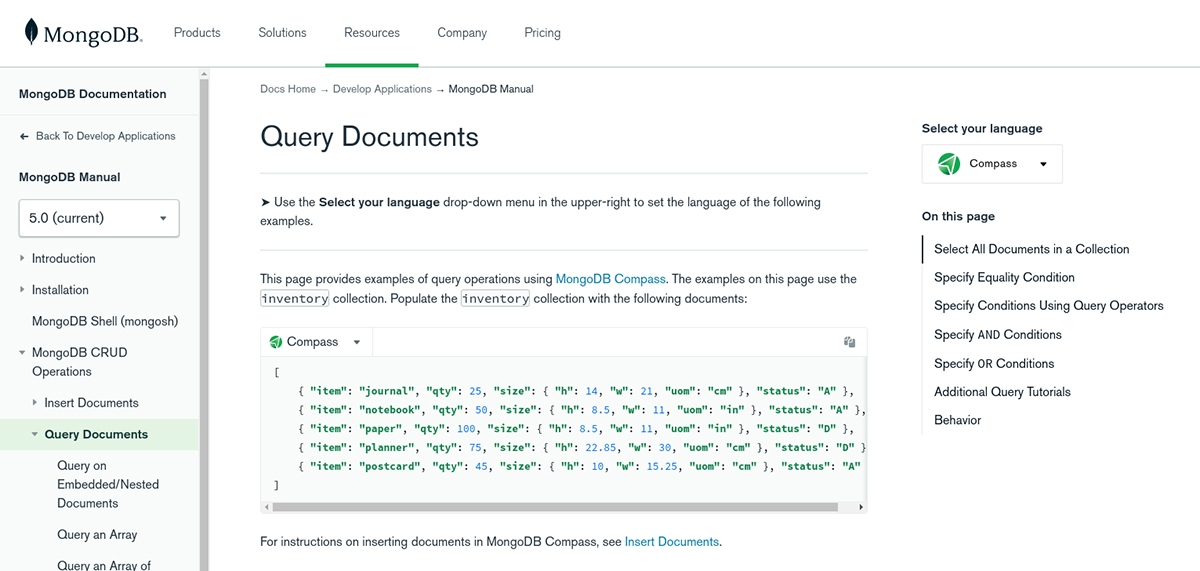Jump to Specify AND Conditions section

(x=997, y=335)
